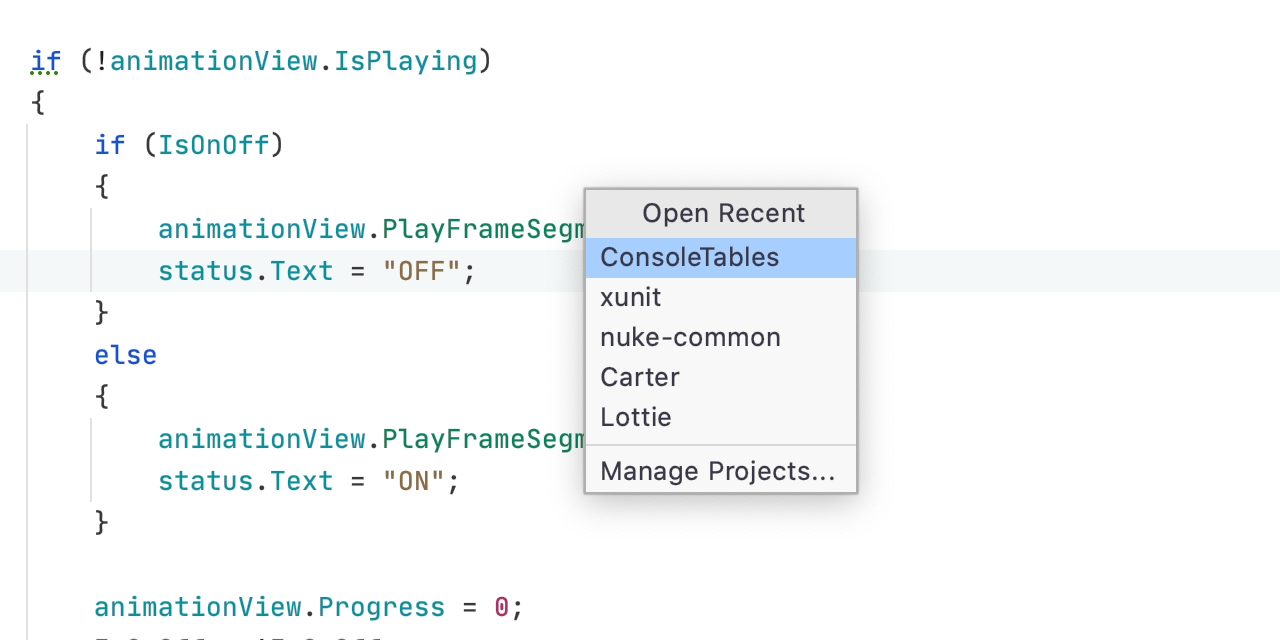This screenshot has height=640, width=1280.
Task: Click the IsPlaying property in the code
Action: pyautogui.click(x=405, y=61)
